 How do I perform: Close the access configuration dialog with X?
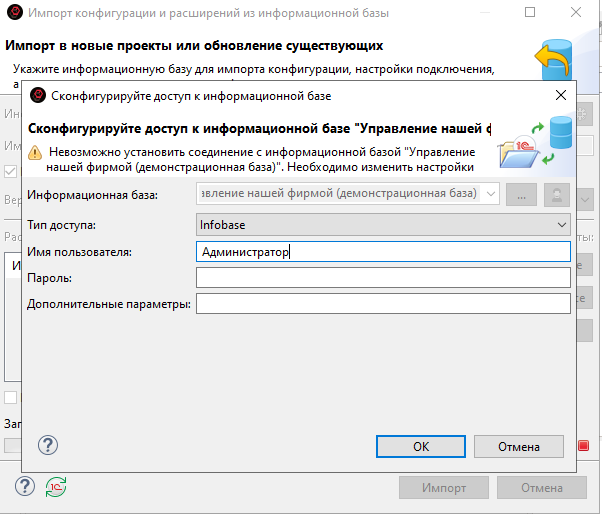coord(557,96)
